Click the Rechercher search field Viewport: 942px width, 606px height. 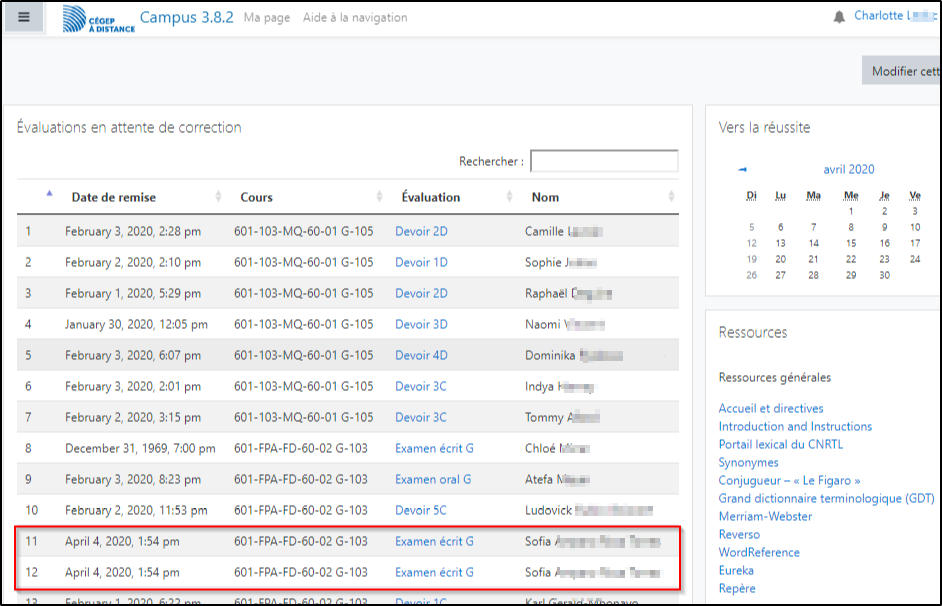pos(603,161)
